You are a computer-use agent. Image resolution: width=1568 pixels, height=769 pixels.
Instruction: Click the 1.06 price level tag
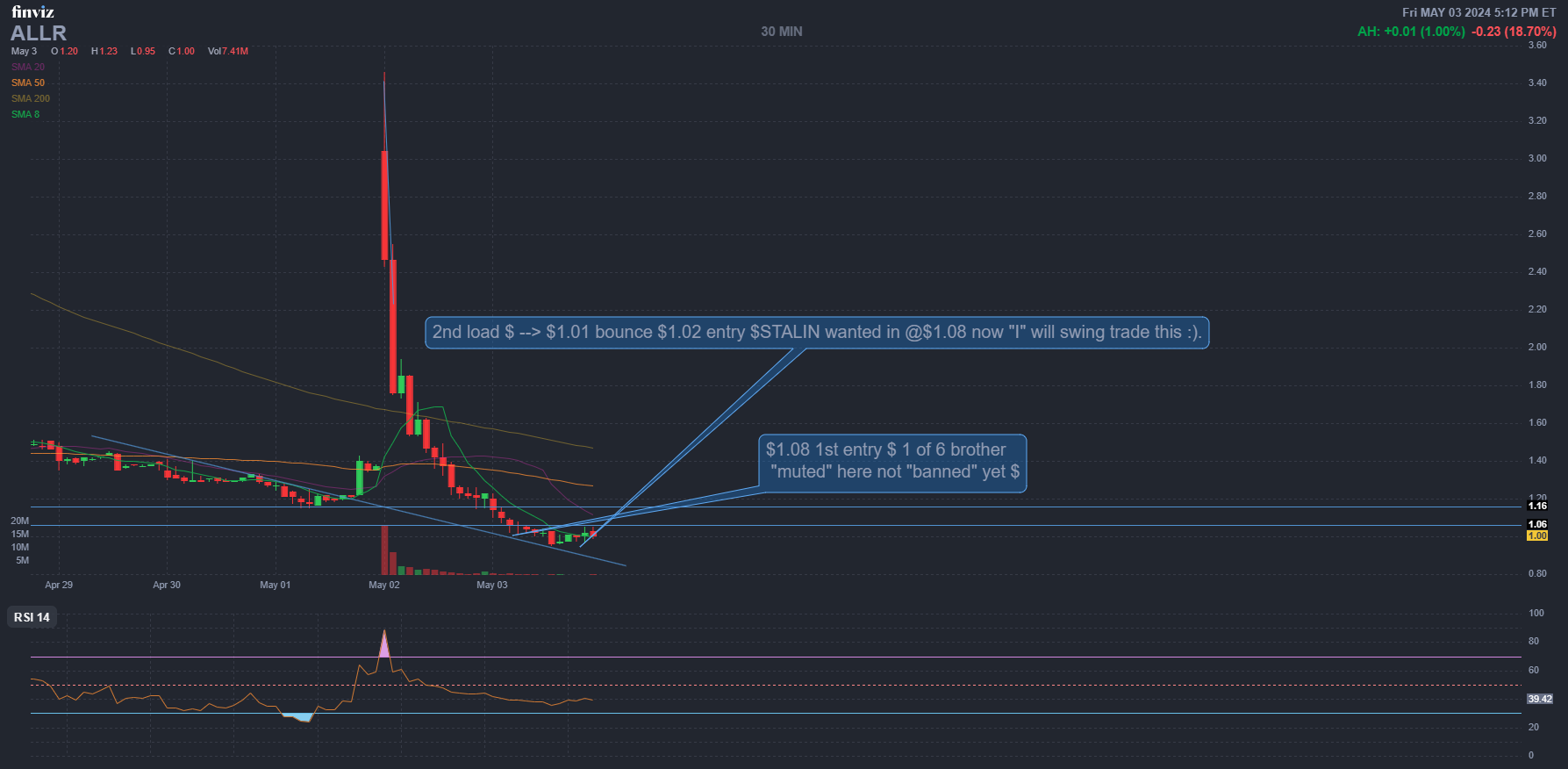1537,524
